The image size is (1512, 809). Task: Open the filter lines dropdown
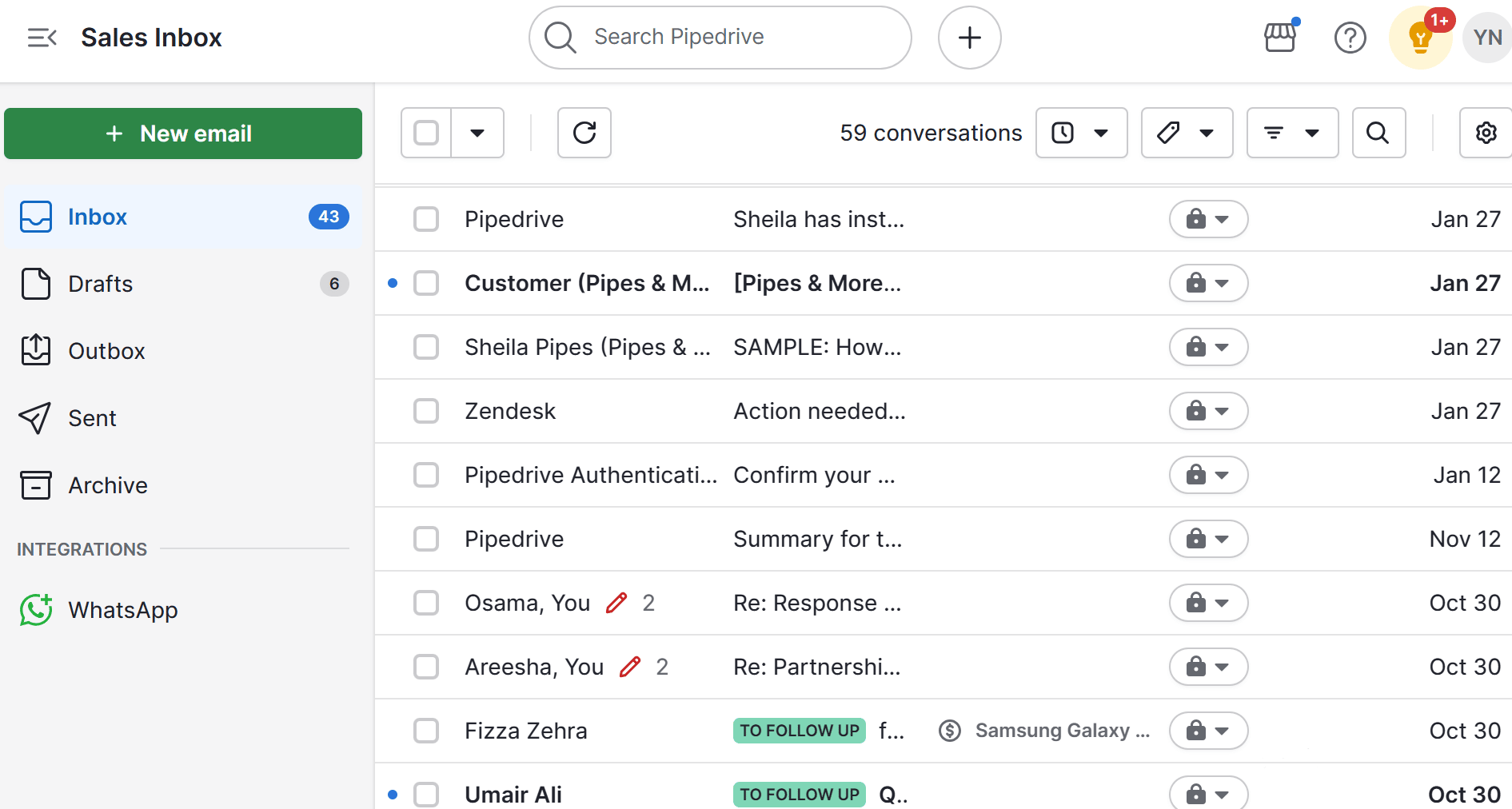pos(1293,133)
